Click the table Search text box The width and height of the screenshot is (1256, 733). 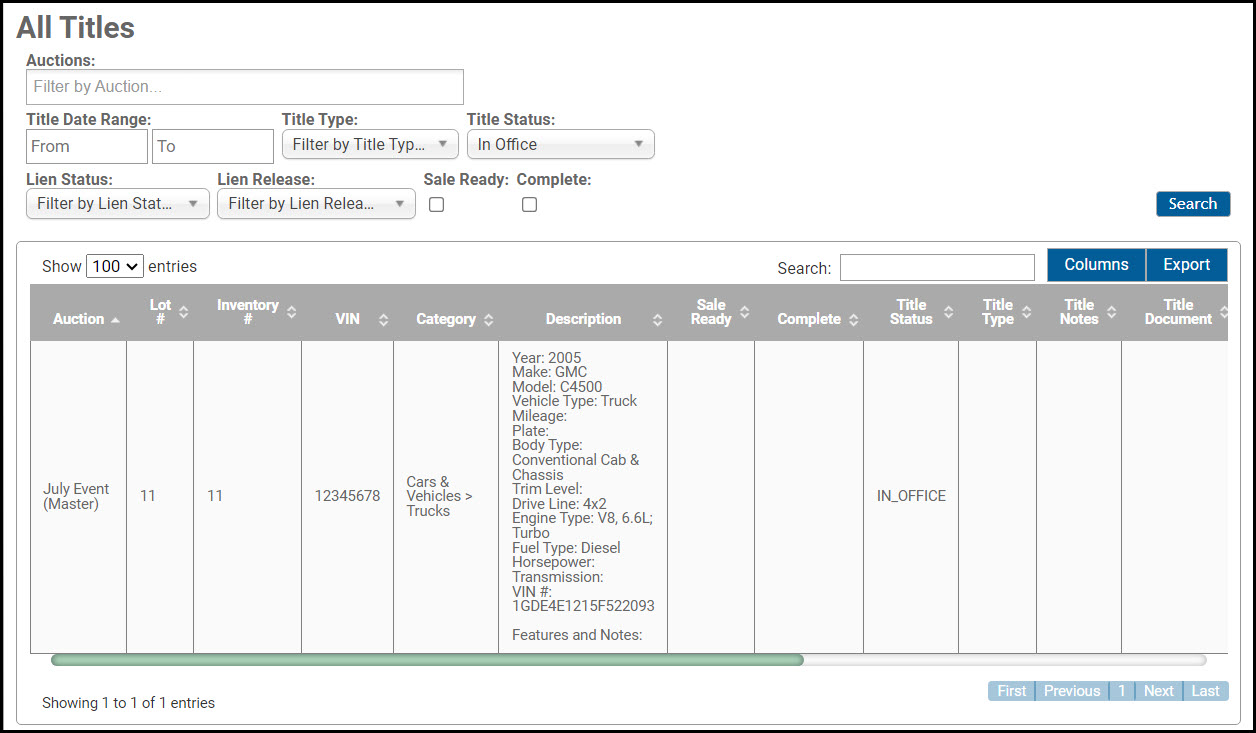click(937, 267)
